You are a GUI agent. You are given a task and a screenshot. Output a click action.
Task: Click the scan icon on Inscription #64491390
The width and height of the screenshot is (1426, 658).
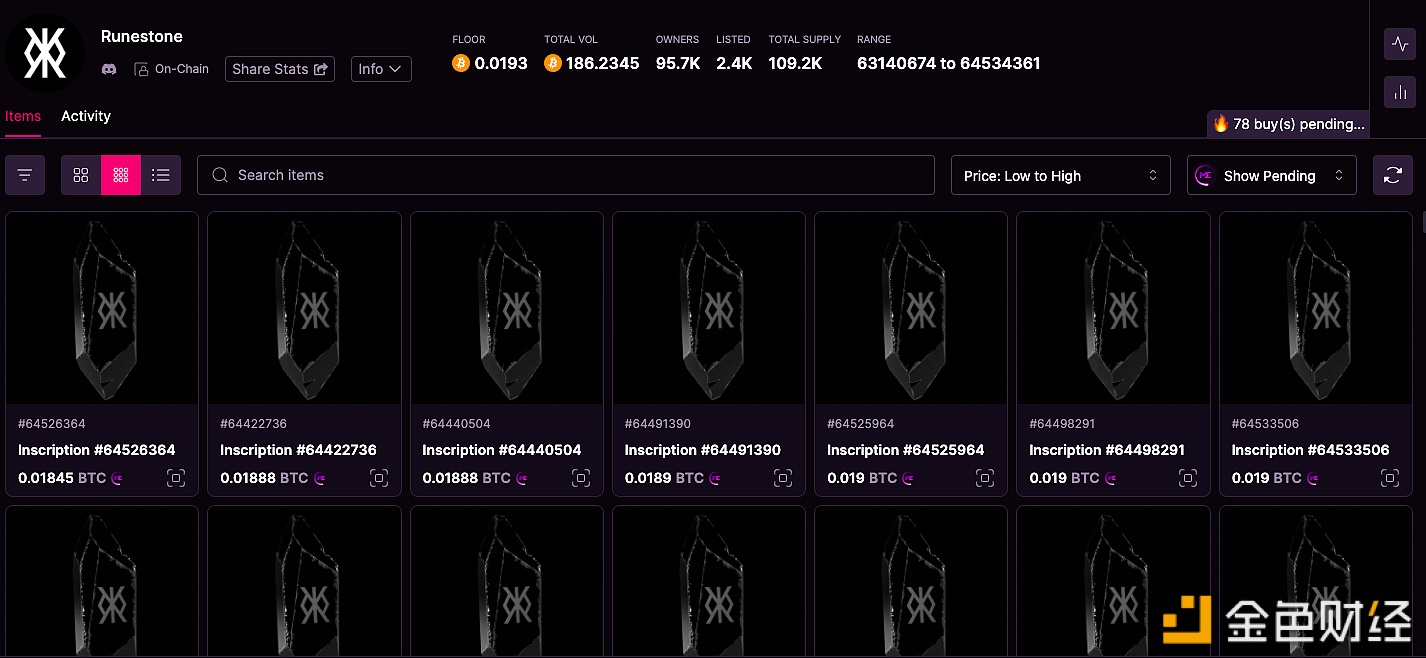[x=783, y=478]
